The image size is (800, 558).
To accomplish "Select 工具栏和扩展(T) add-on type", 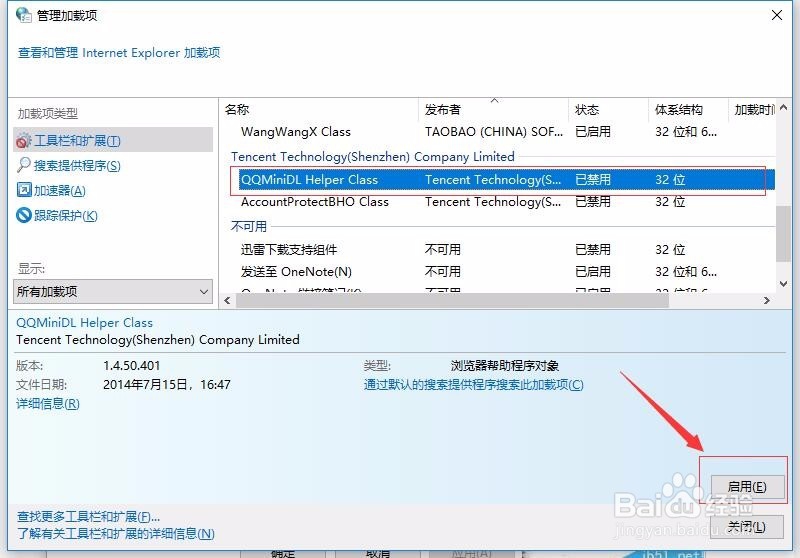I will pyautogui.click(x=113, y=140).
